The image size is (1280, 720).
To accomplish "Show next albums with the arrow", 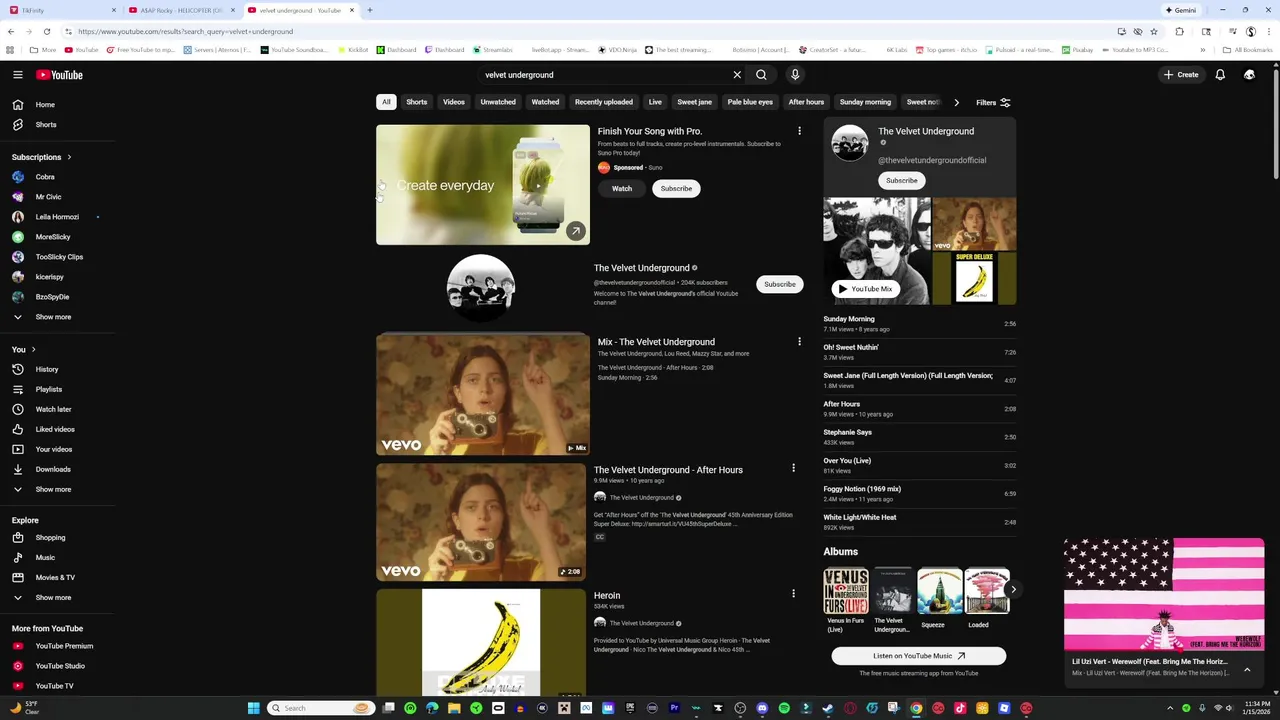I will (1013, 589).
